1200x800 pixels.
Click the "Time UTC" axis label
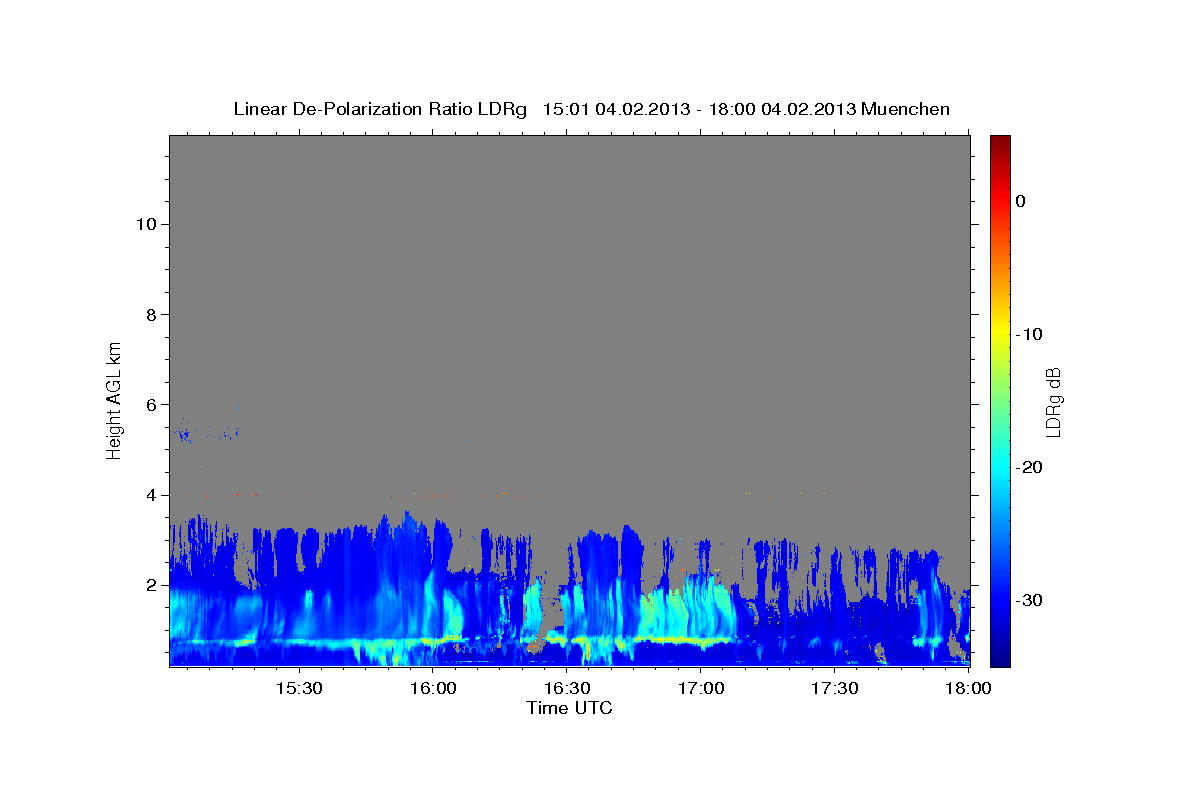pyautogui.click(x=569, y=708)
